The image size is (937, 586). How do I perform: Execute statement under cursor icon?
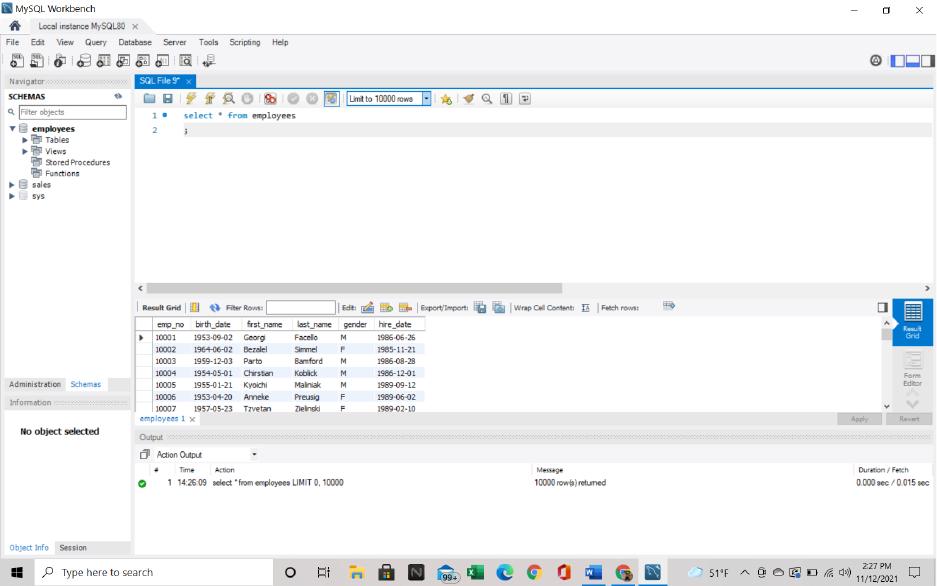click(x=210, y=99)
